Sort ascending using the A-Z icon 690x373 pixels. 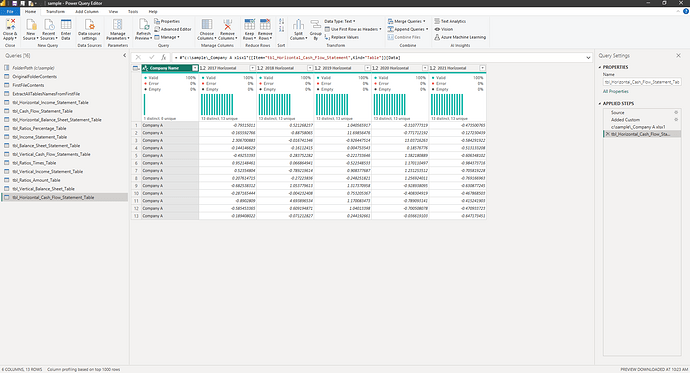281,22
